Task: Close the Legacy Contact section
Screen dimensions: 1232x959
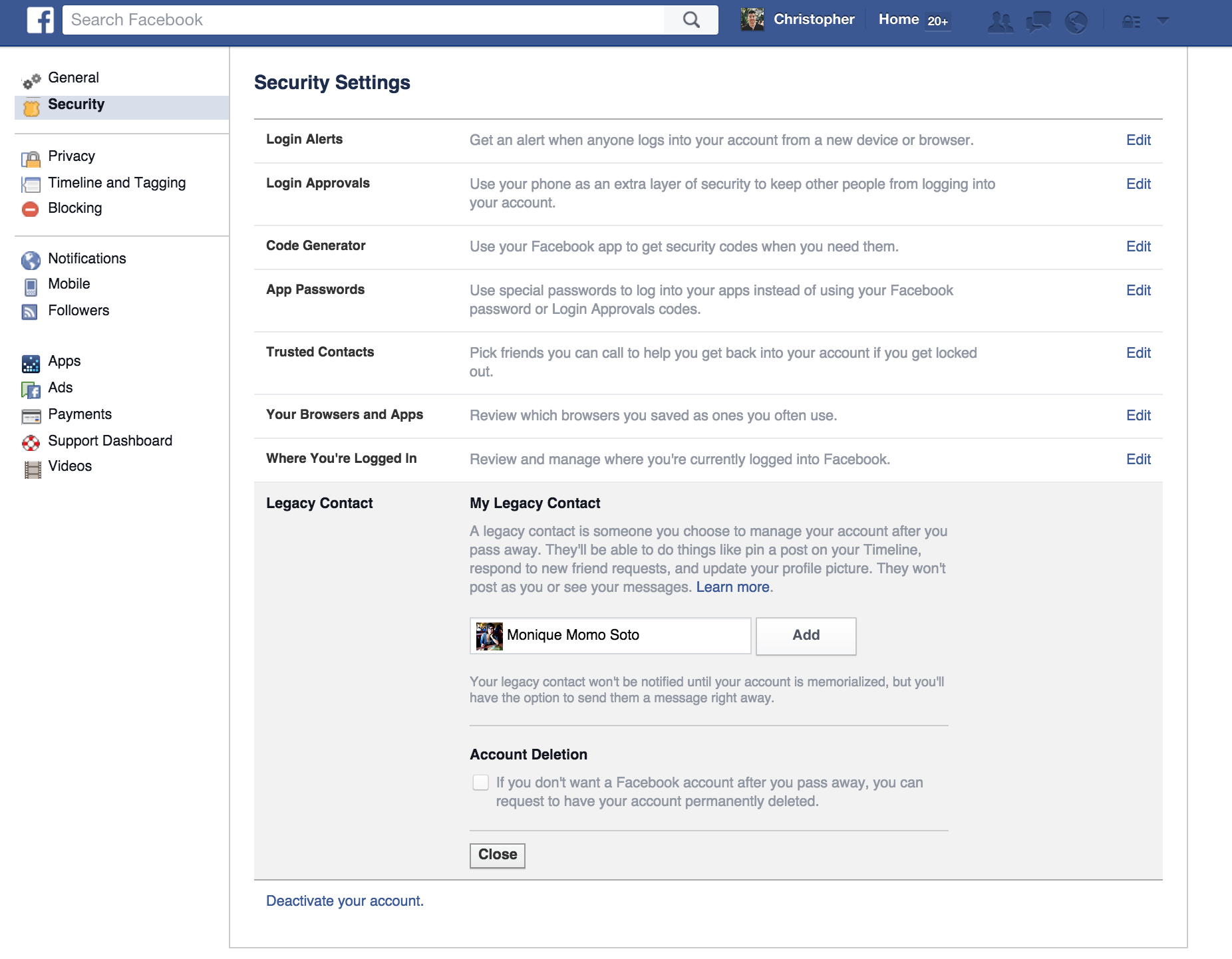Action: 497,855
